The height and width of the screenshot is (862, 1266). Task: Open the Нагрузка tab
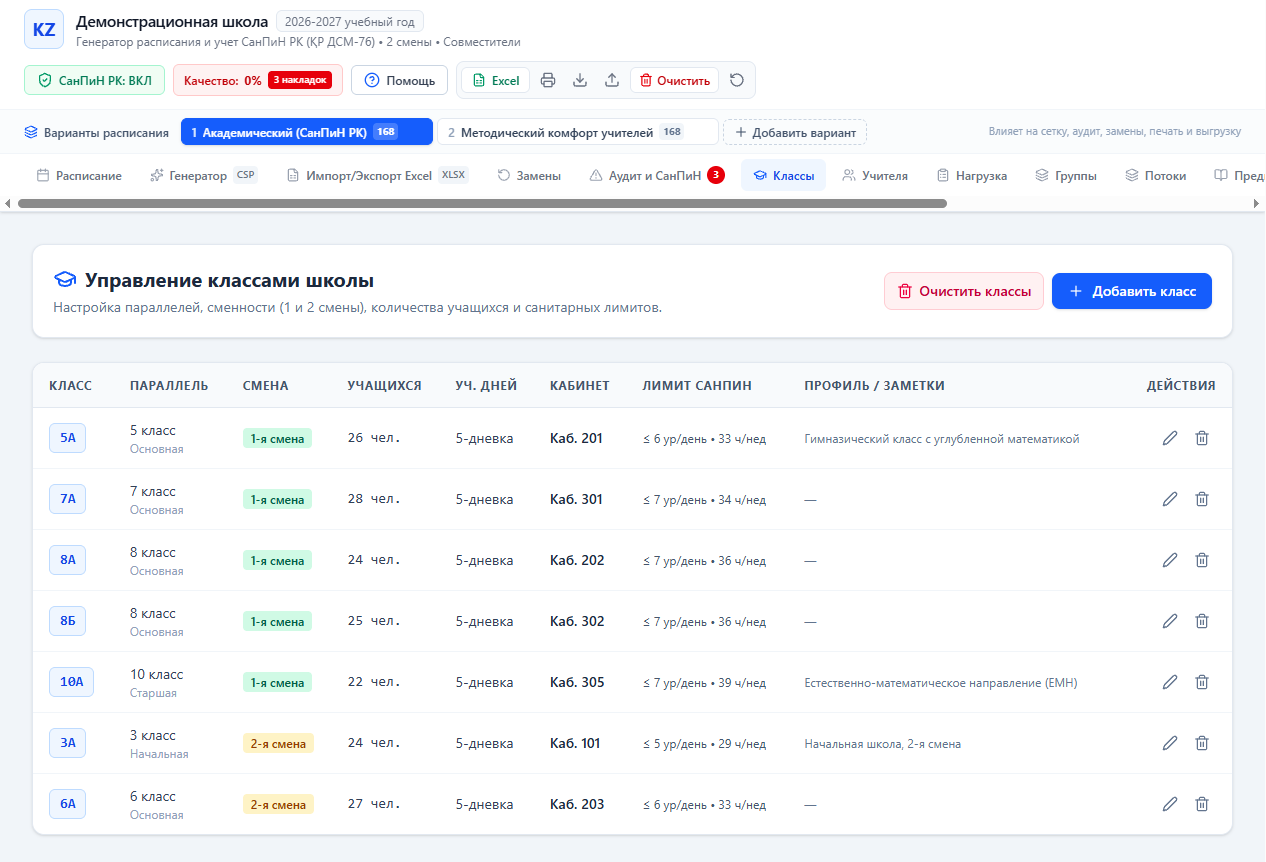(972, 176)
